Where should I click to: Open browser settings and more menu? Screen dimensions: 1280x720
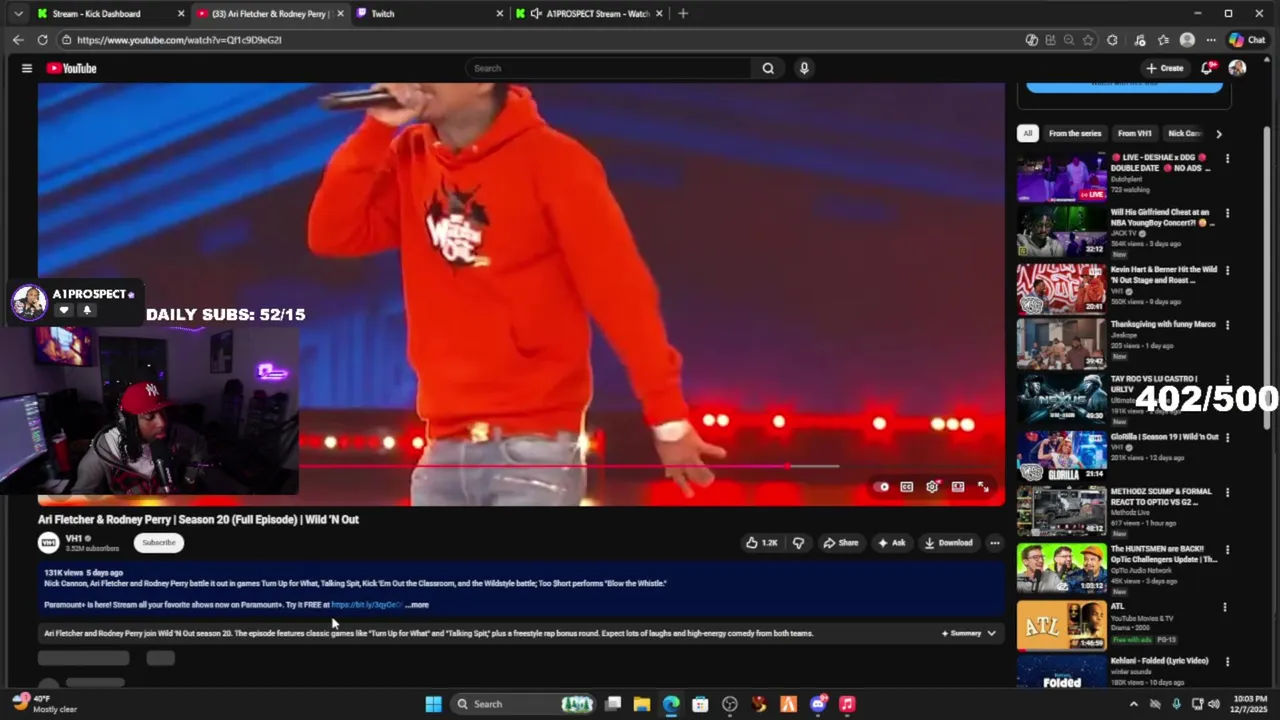tap(1211, 40)
